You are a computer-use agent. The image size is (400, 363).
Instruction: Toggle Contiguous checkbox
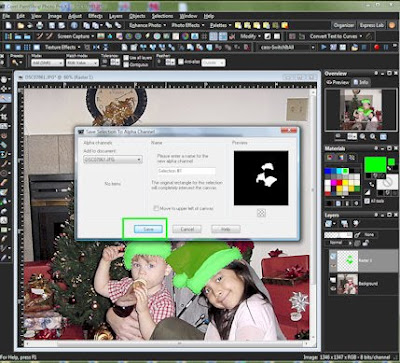tap(126, 65)
